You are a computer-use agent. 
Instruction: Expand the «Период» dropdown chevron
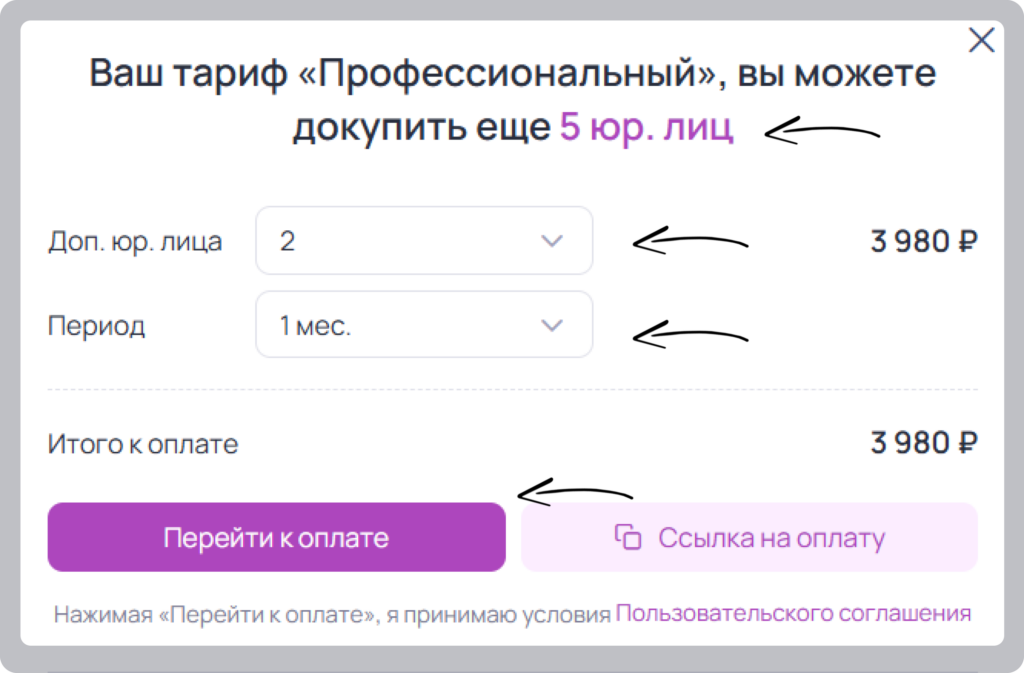552,325
